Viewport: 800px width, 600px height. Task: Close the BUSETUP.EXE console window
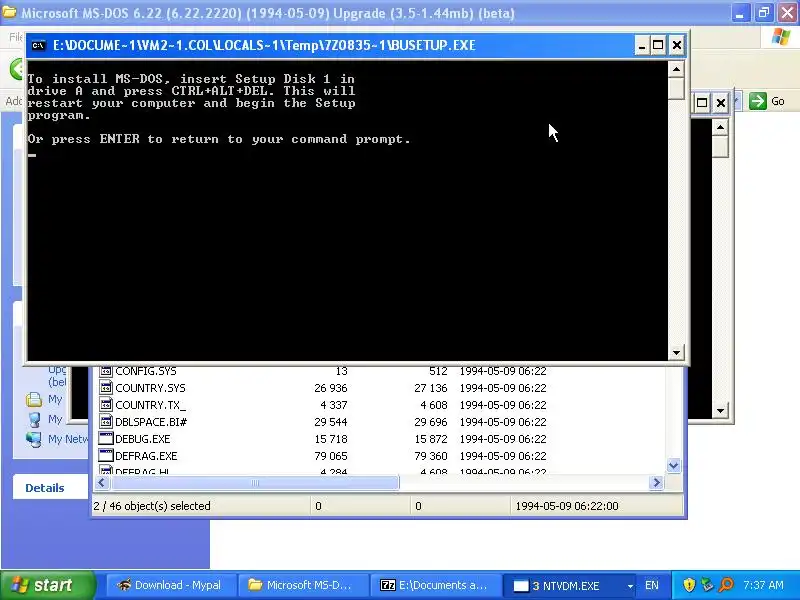(677, 45)
